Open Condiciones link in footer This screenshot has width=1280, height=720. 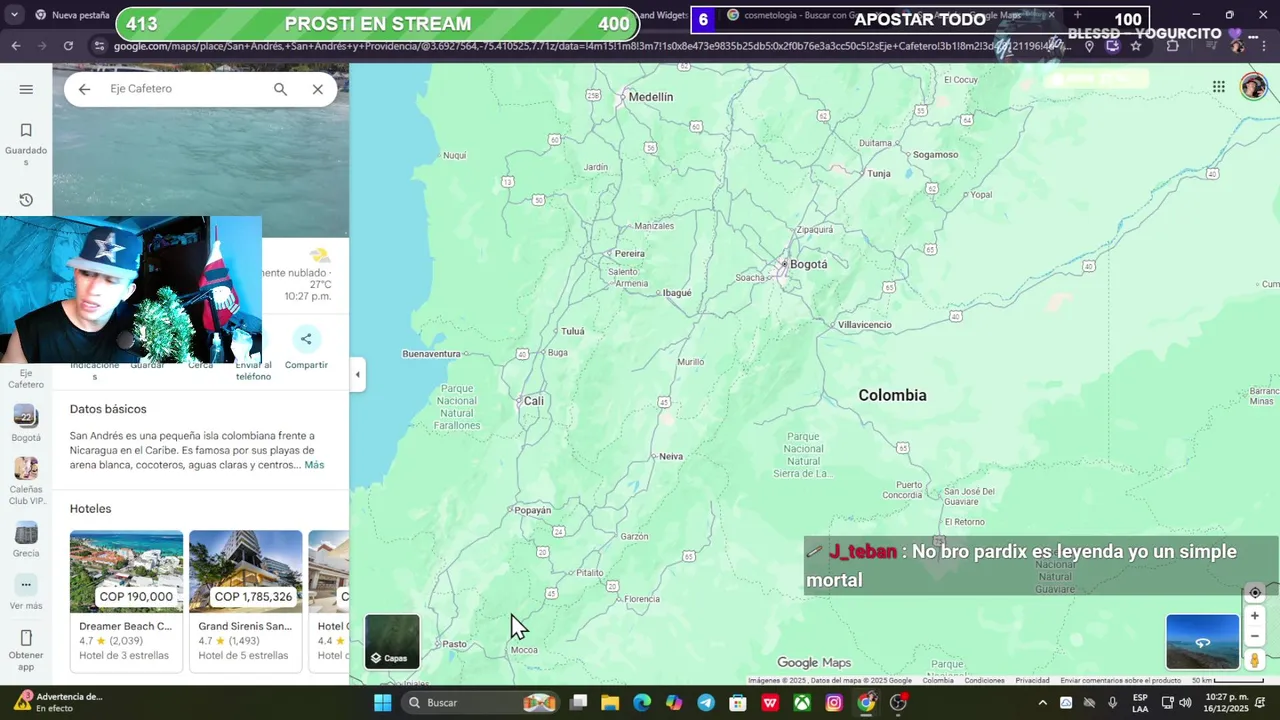(984, 680)
